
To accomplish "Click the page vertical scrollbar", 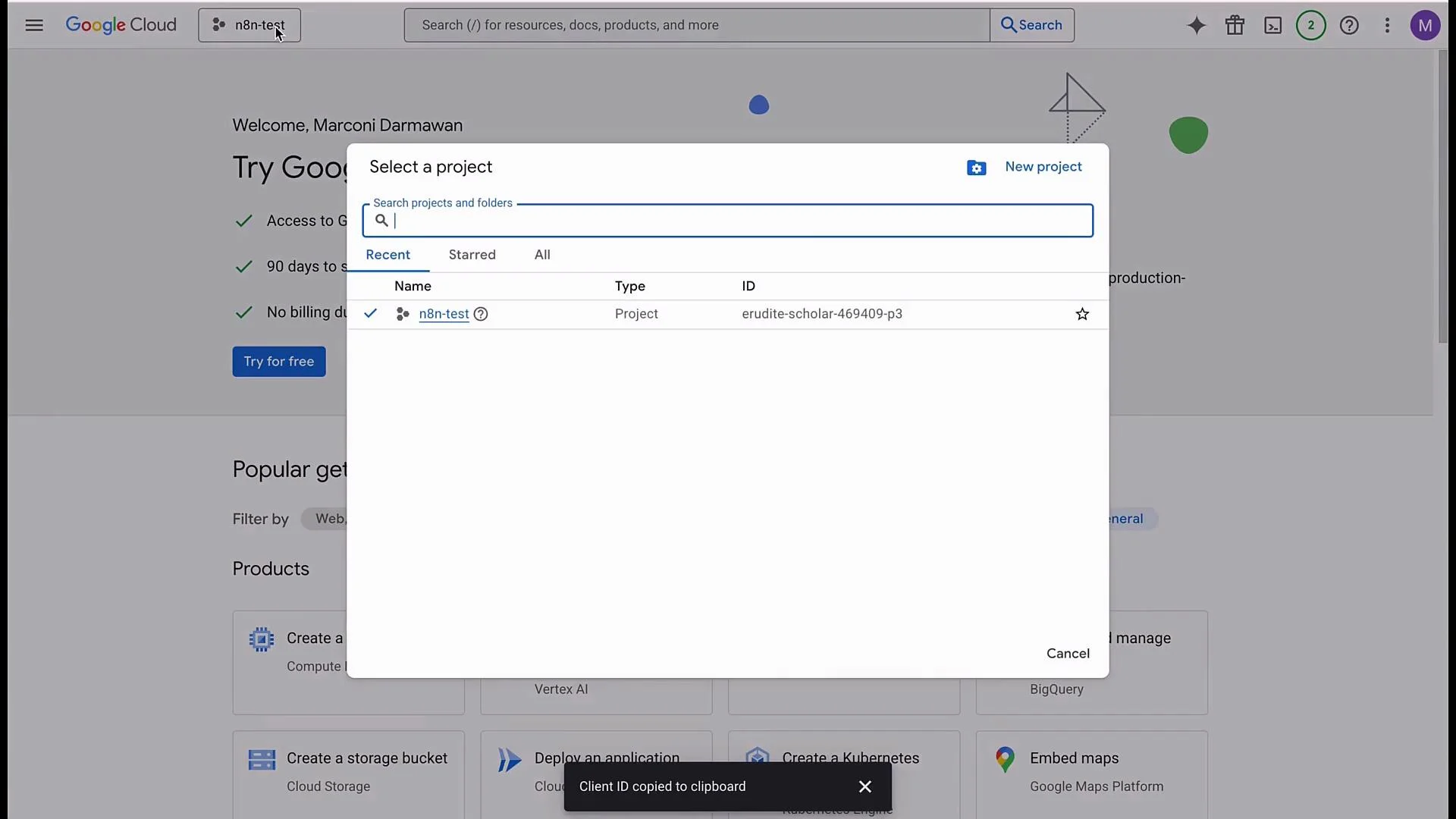I will 1443,197.
